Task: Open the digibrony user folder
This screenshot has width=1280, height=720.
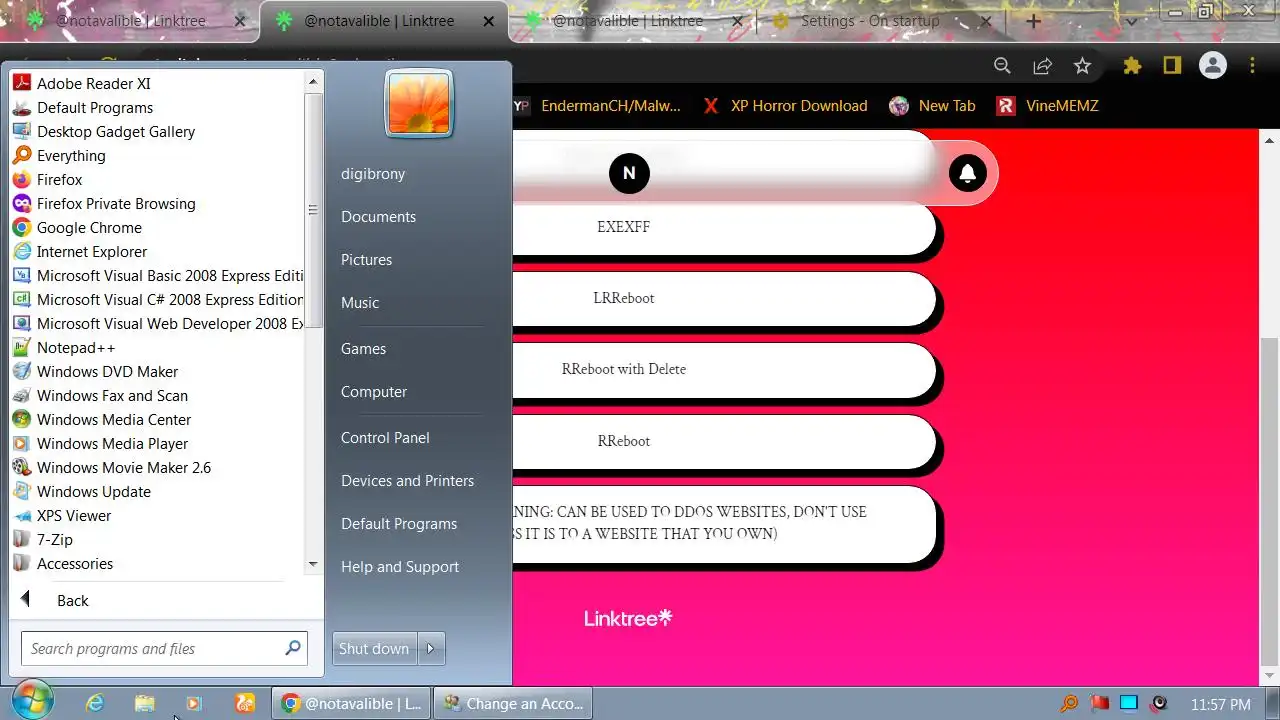Action: 373,174
